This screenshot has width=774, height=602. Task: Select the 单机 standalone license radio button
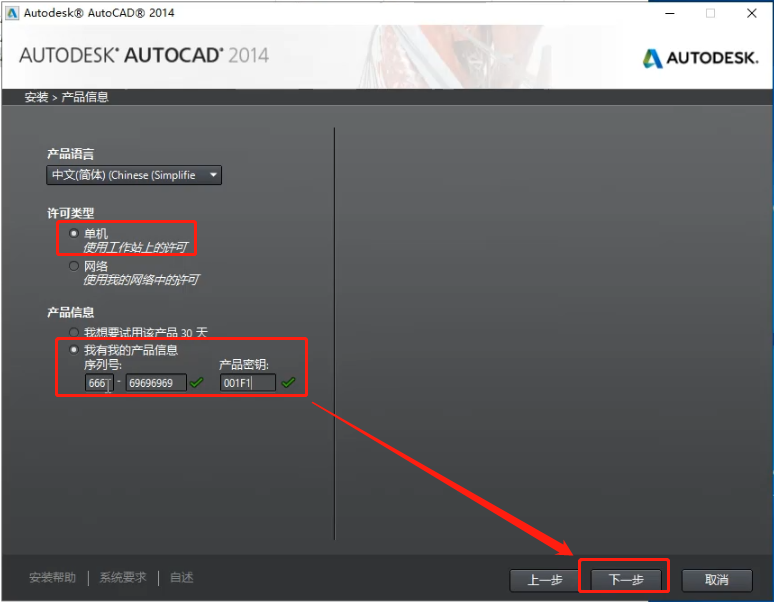pos(74,233)
